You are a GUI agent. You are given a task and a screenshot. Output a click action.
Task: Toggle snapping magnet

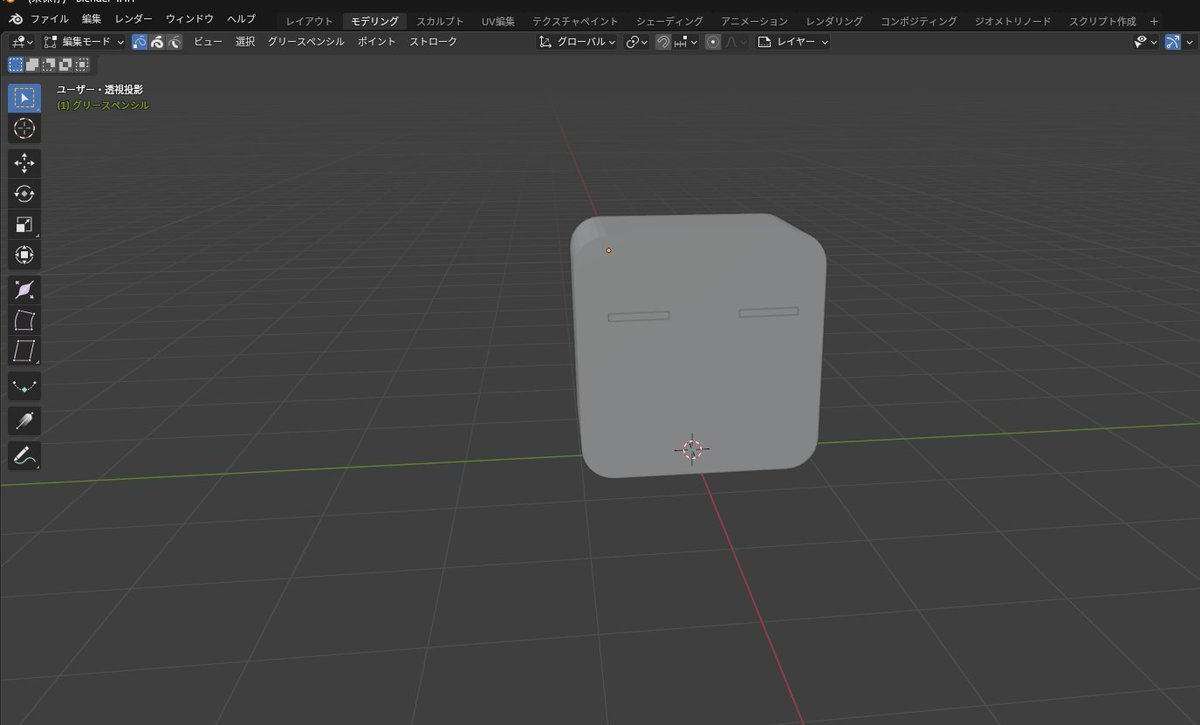pyautogui.click(x=662, y=42)
